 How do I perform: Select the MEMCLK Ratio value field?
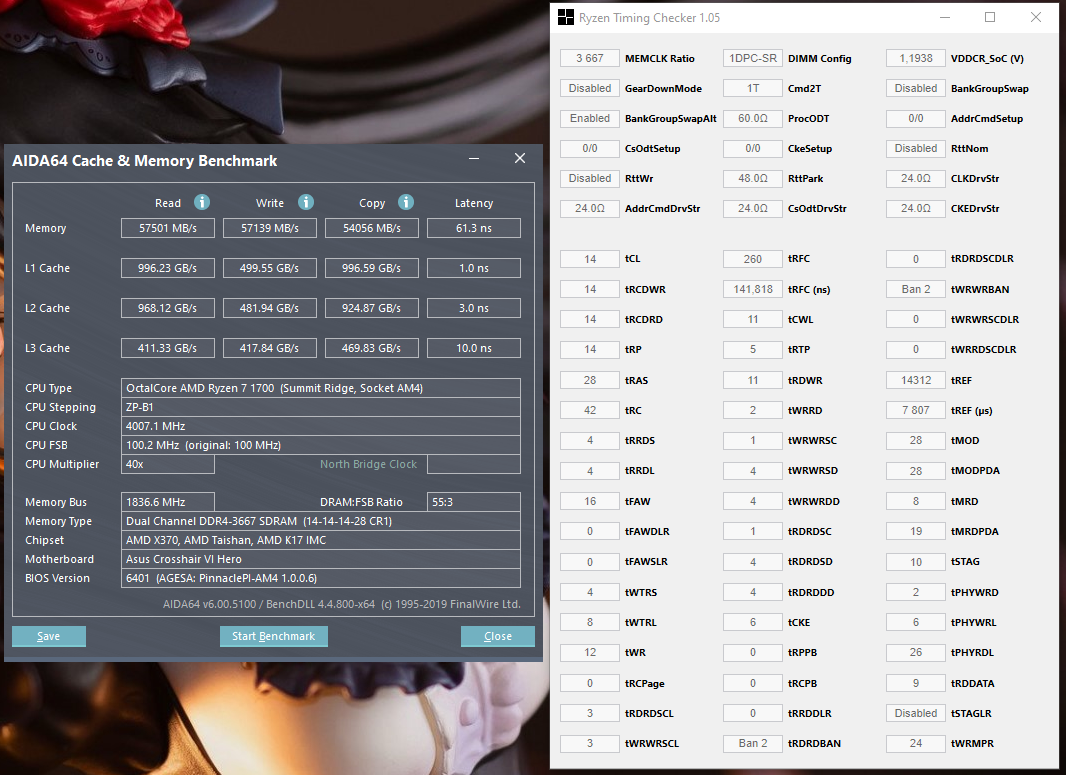[x=589, y=58]
